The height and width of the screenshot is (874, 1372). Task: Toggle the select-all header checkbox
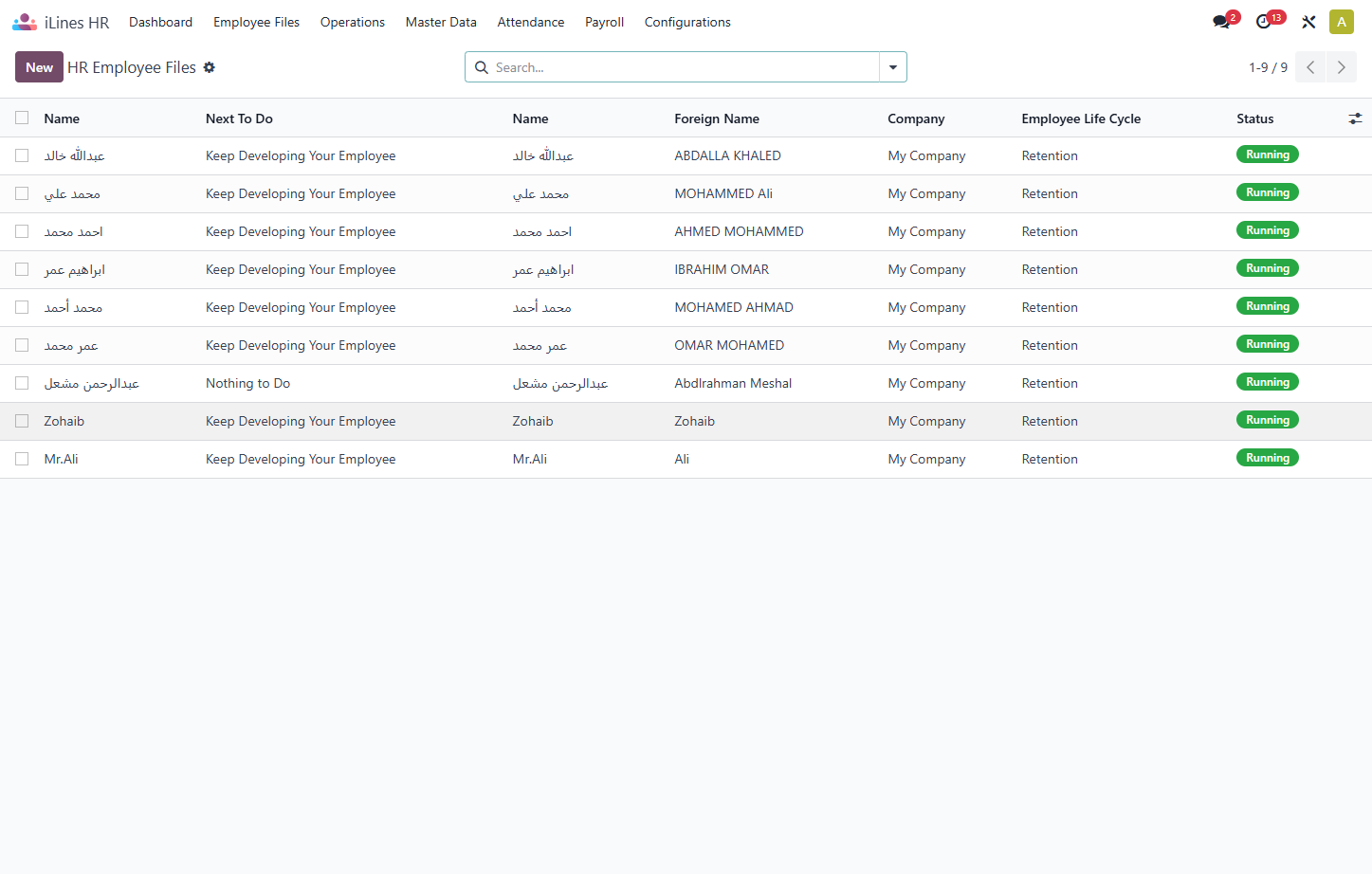(22, 118)
